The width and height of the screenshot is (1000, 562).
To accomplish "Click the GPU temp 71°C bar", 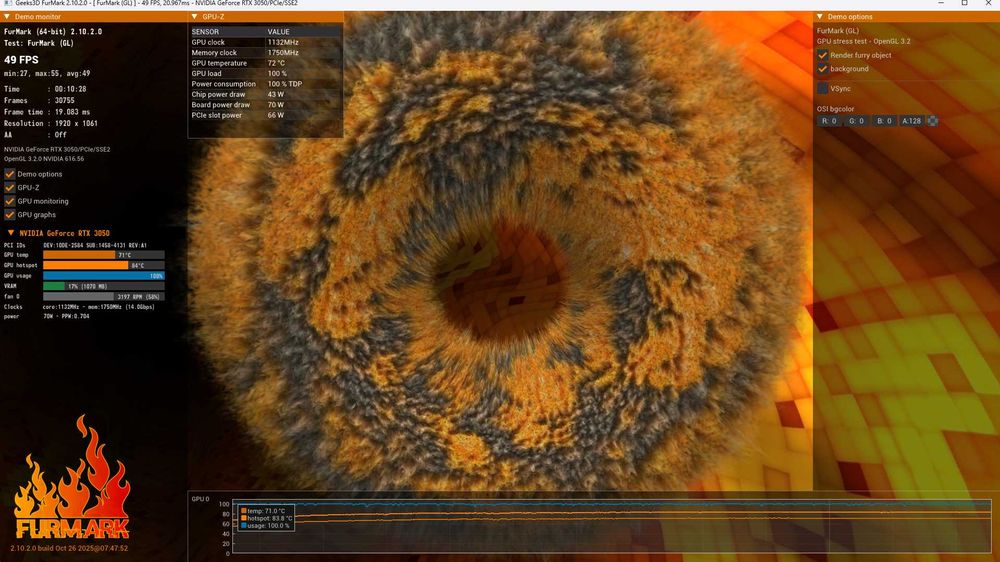I will pyautogui.click(x=103, y=255).
